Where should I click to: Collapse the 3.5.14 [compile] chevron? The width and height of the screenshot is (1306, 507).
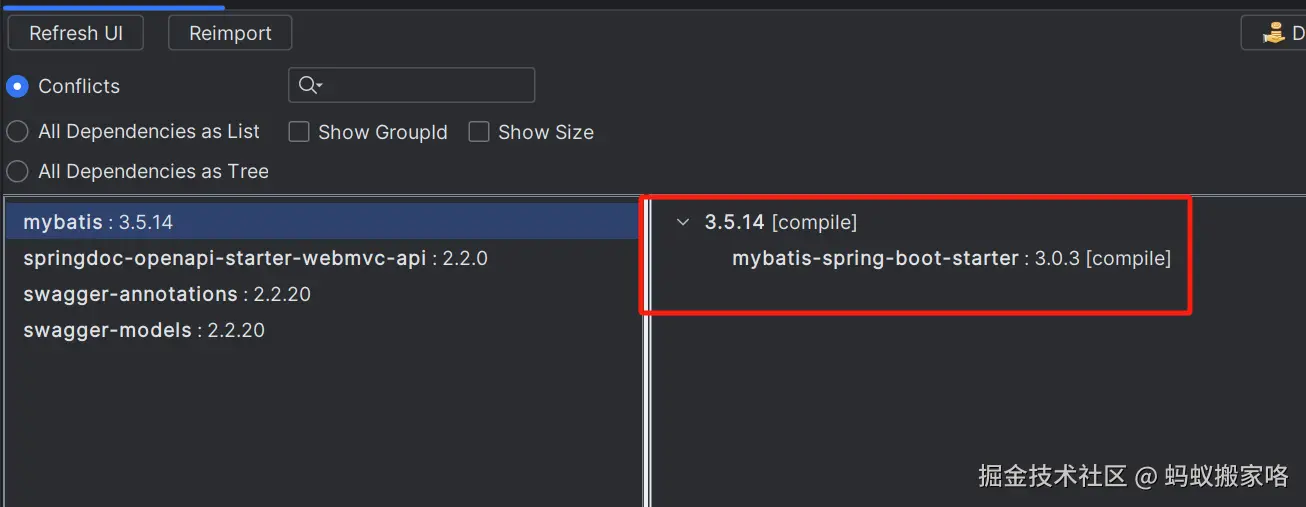tap(683, 222)
